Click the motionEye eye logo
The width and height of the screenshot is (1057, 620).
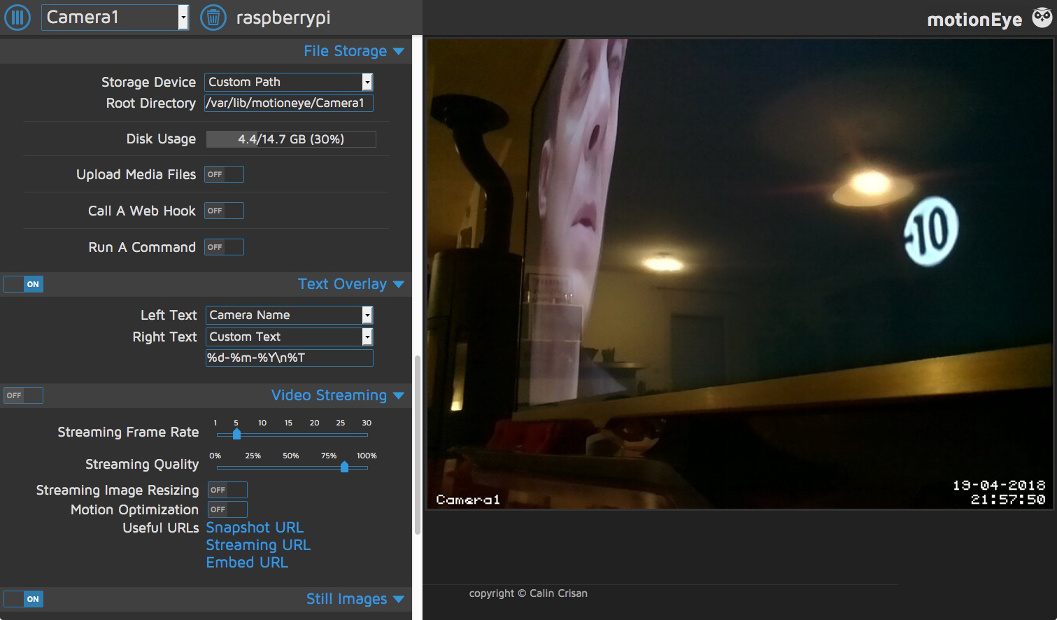point(1040,17)
